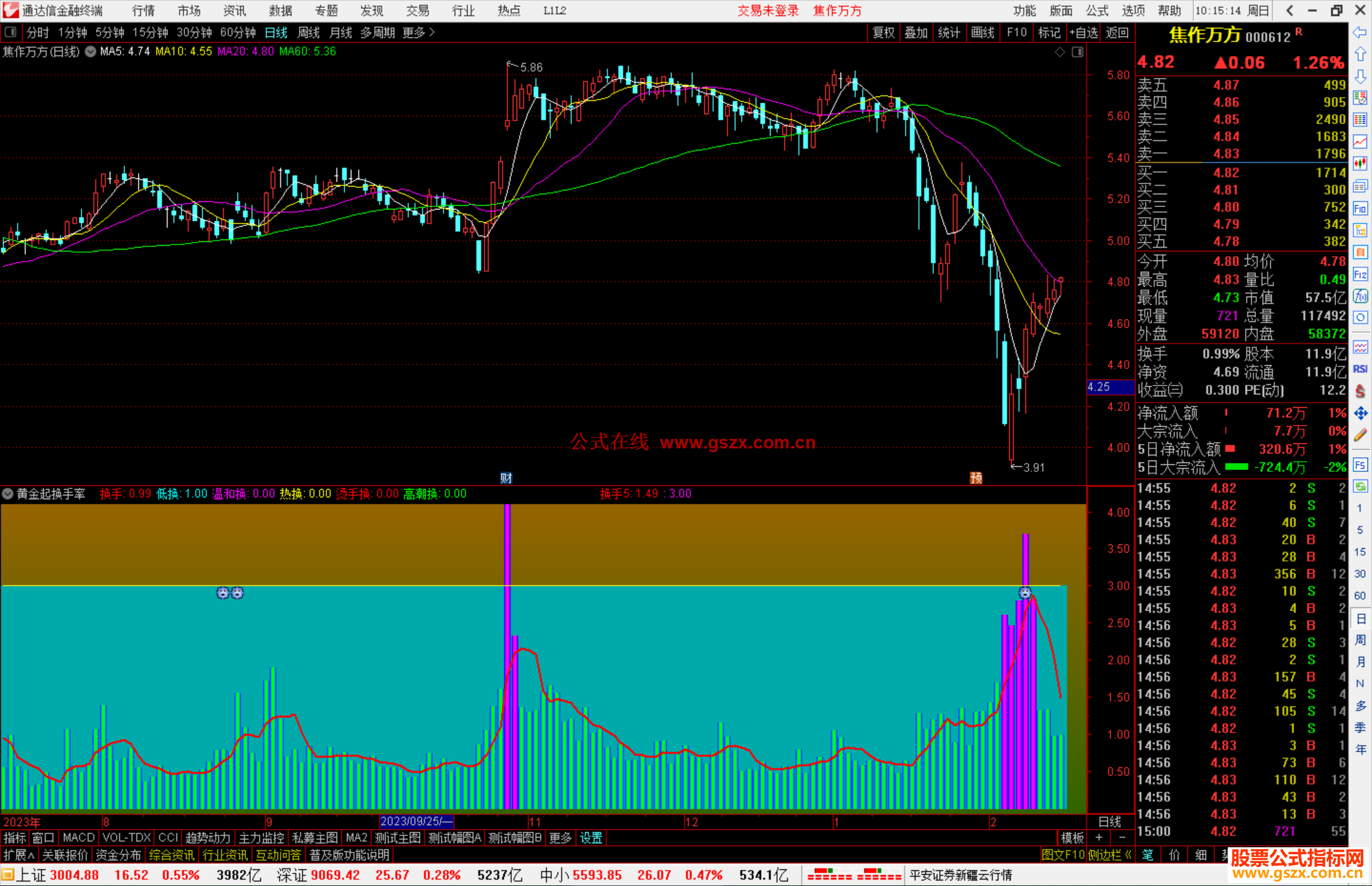Click the four-way move arrows icon
Screen dimensions: 1372x886
[x=1360, y=413]
